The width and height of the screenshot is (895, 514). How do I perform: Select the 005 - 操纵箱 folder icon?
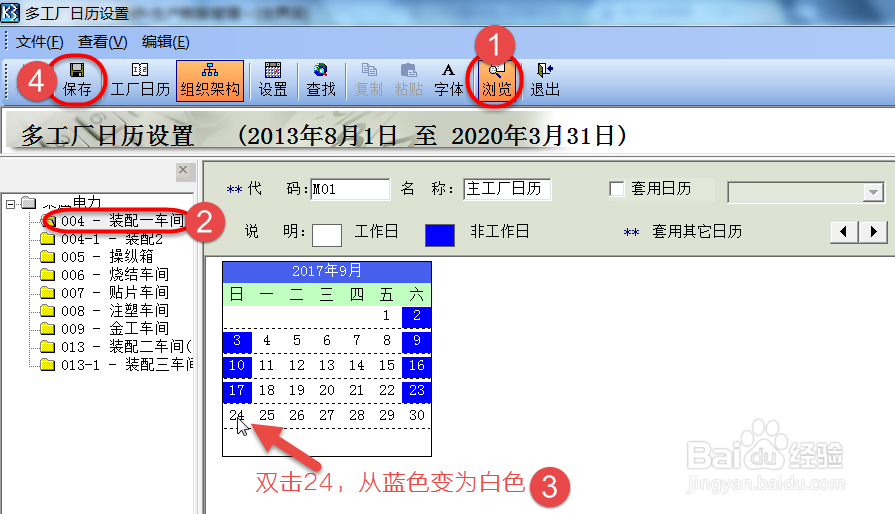coord(47,257)
